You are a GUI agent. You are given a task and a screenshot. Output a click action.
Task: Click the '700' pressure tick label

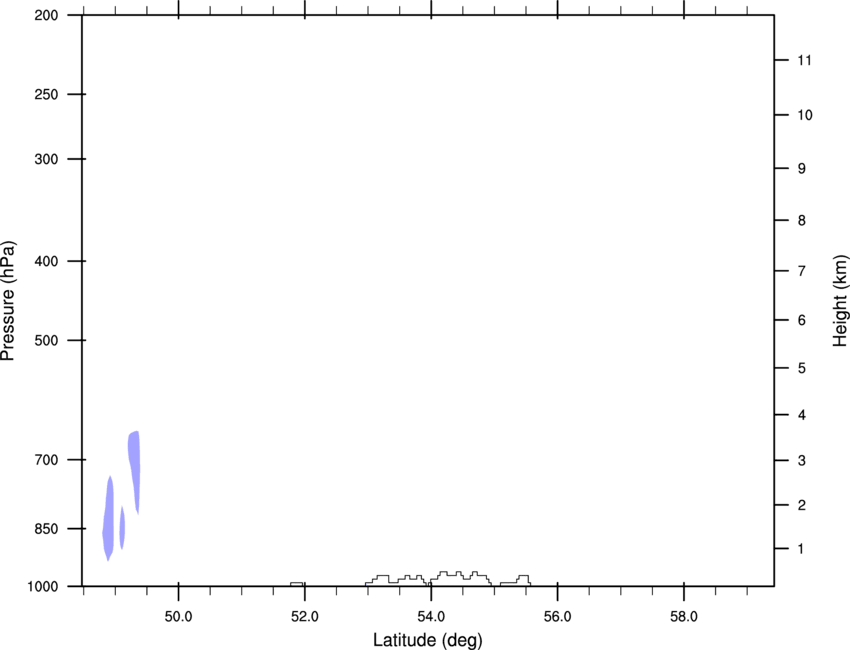pyautogui.click(x=46, y=460)
